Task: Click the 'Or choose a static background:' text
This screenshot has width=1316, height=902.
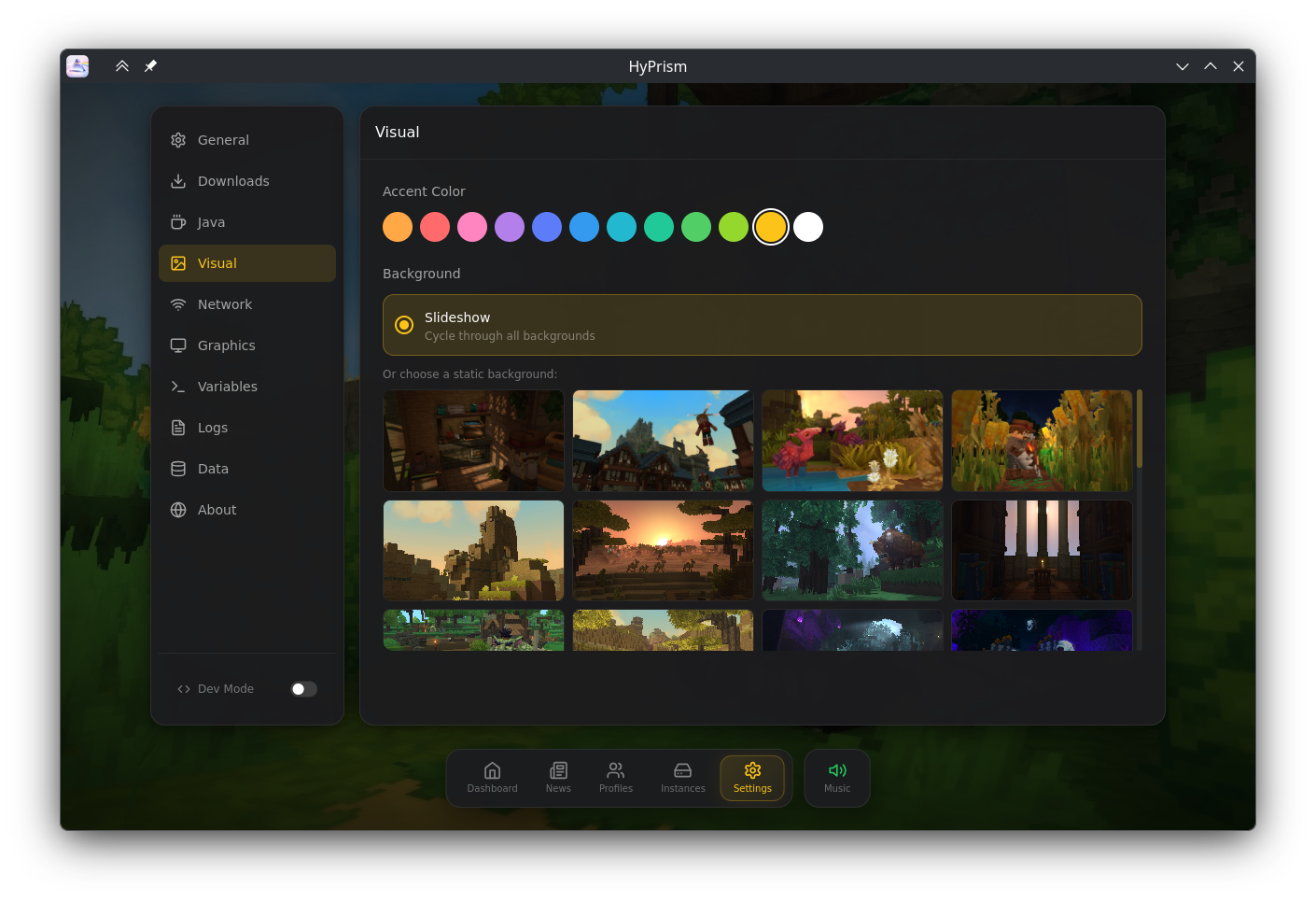Action: point(469,374)
